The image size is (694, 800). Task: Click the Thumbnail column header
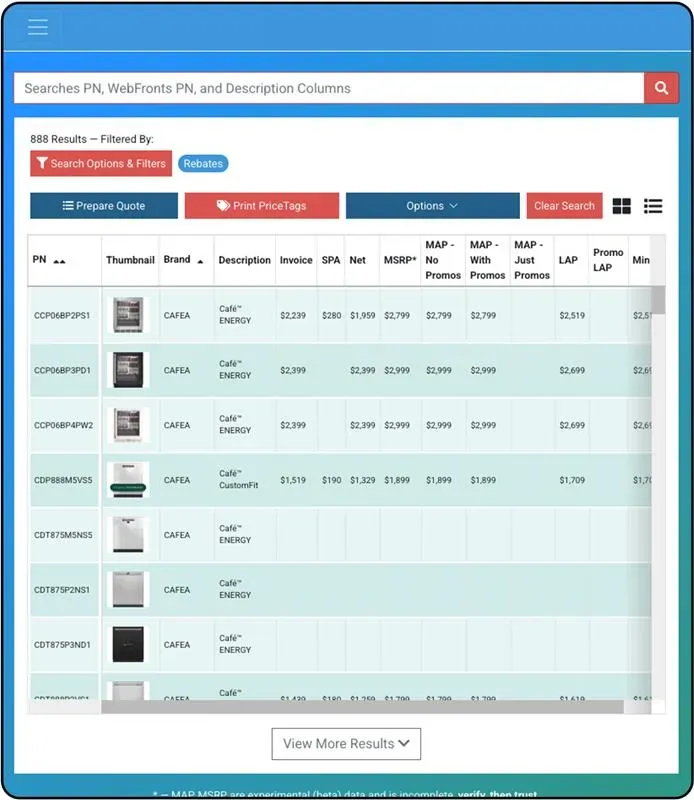[x=130, y=260]
